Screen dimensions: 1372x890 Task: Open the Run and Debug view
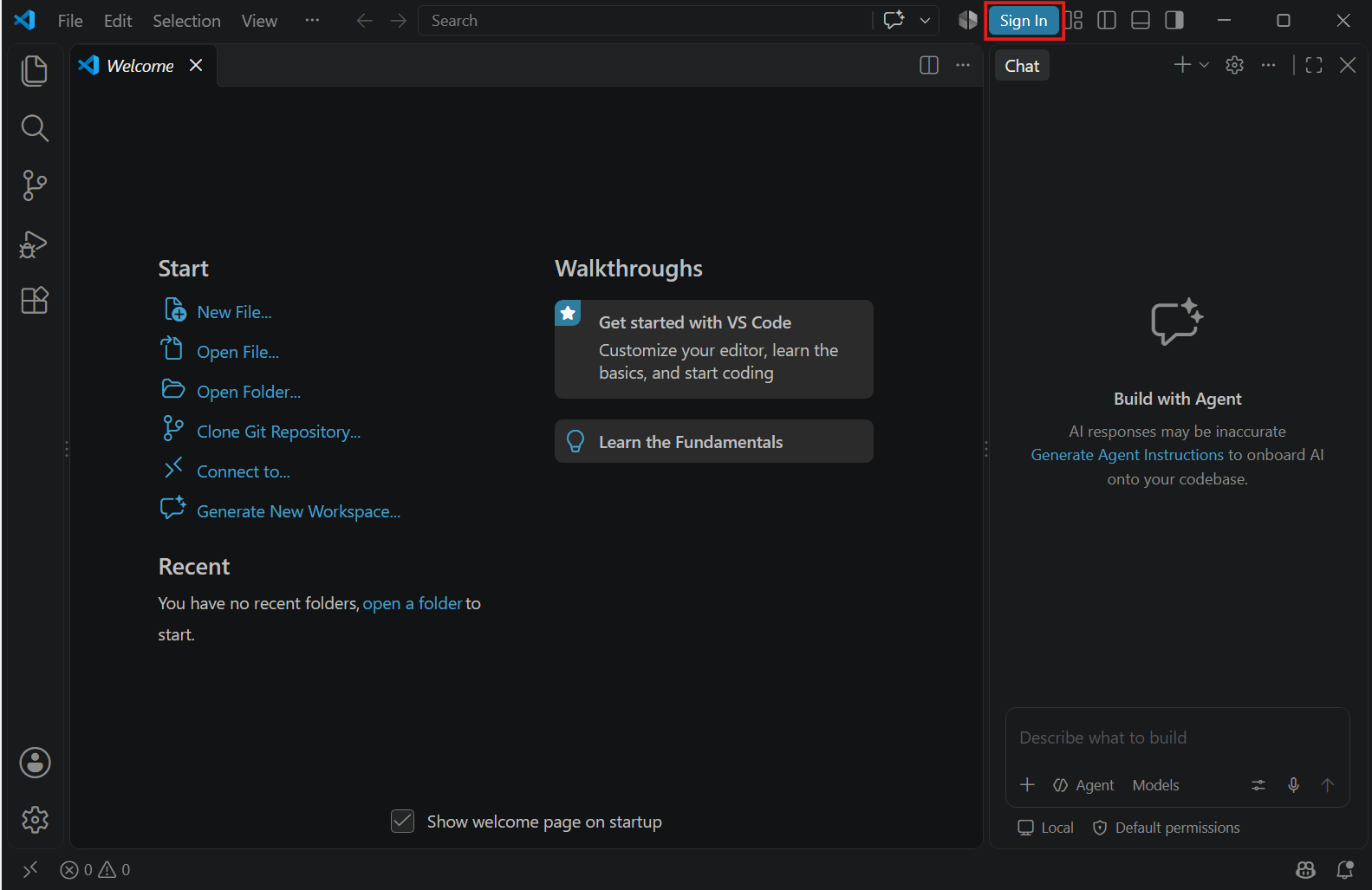pyautogui.click(x=34, y=244)
